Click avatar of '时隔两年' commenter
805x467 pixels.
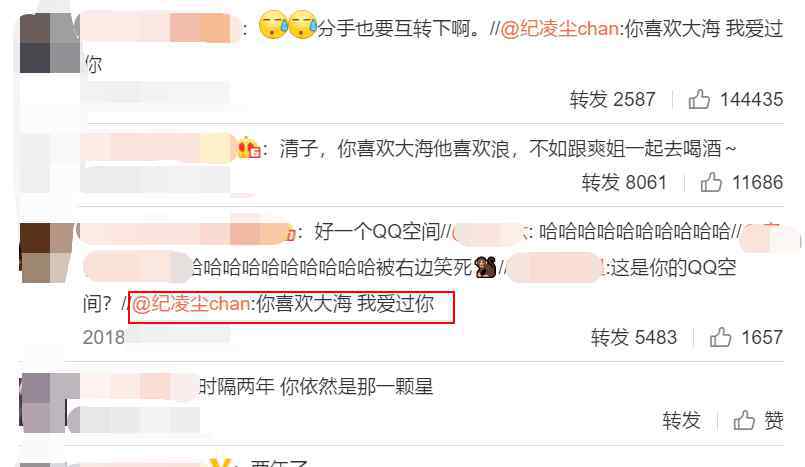[x=44, y=402]
